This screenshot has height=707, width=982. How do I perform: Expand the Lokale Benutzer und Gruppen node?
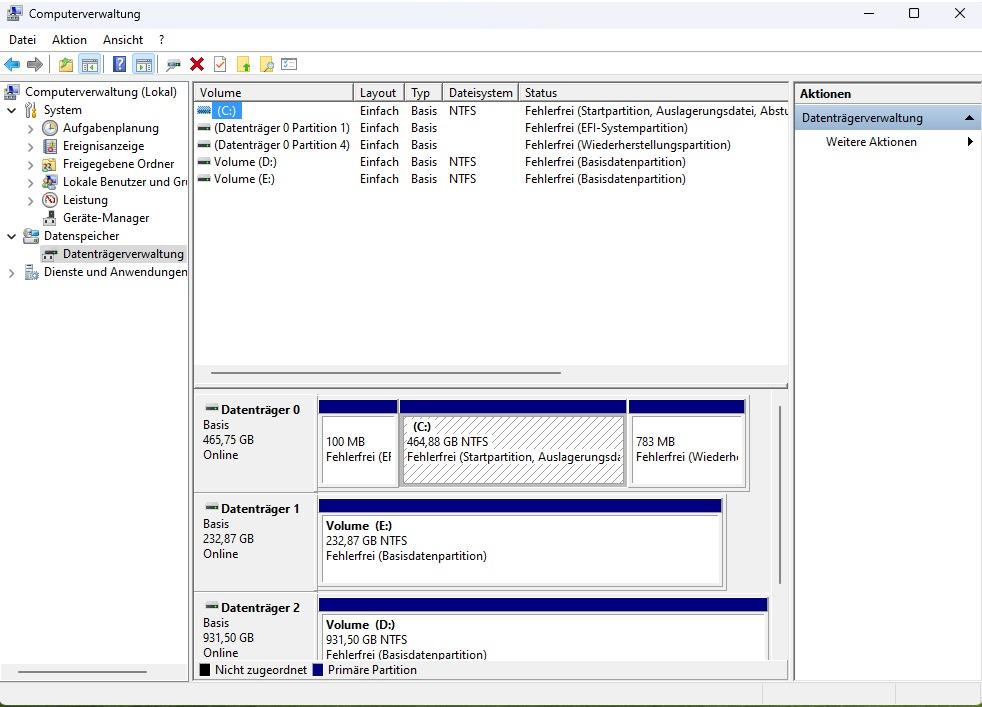pos(31,182)
